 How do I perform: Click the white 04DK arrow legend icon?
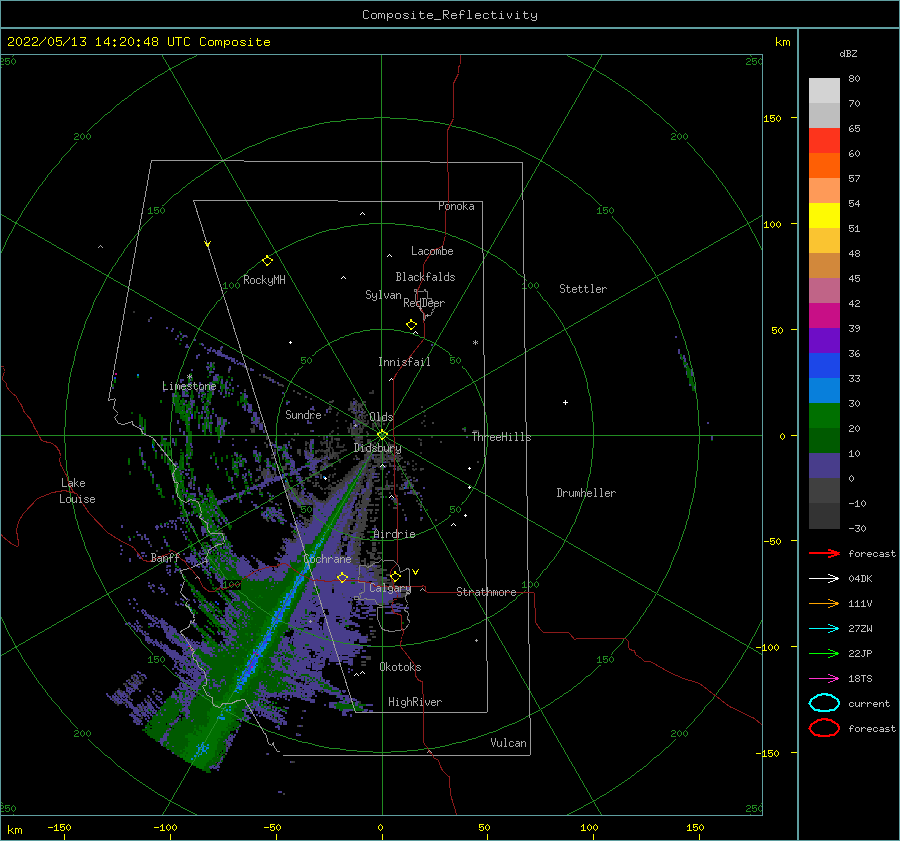tap(824, 579)
